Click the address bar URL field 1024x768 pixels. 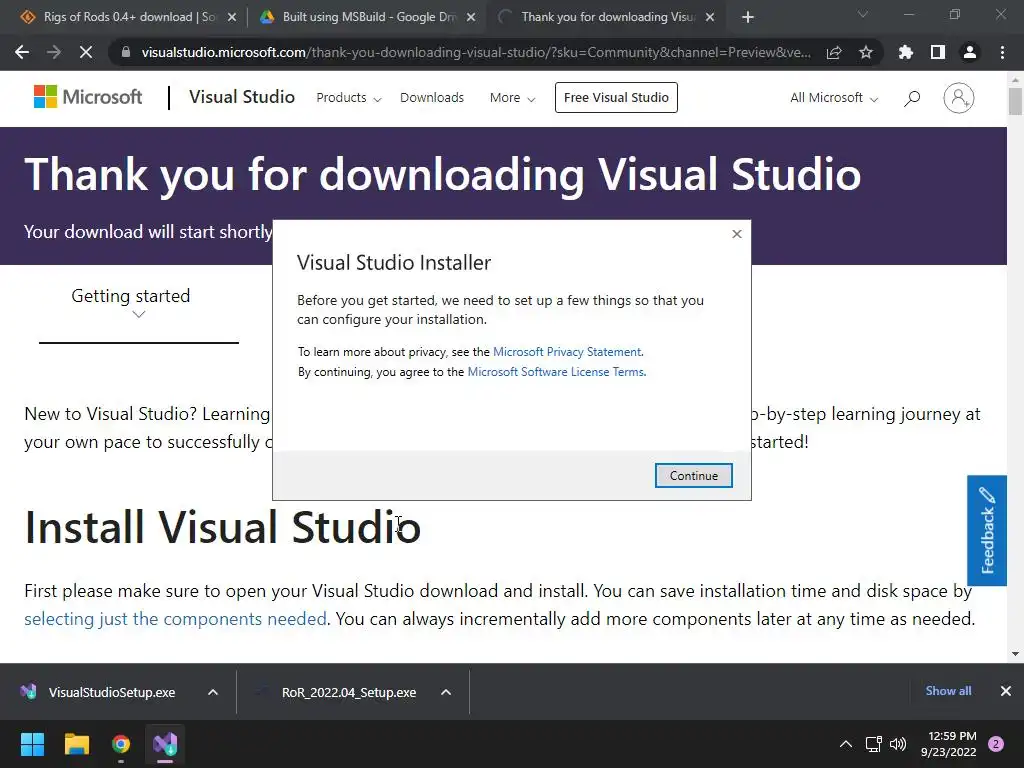tap(475, 52)
